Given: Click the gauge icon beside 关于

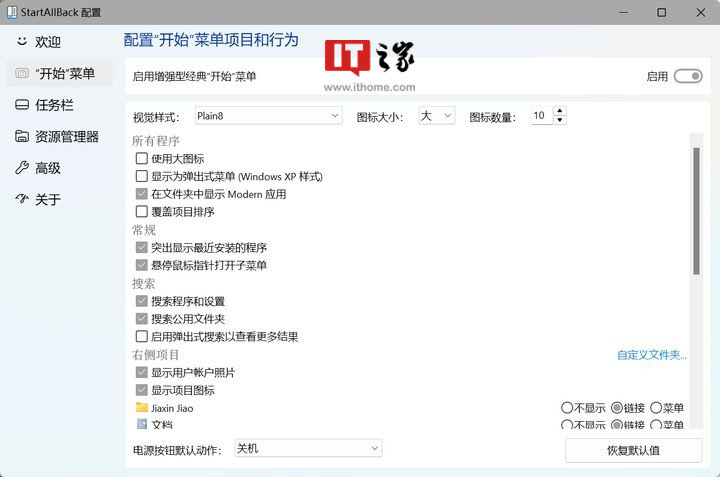Looking at the screenshot, I should tap(22, 199).
